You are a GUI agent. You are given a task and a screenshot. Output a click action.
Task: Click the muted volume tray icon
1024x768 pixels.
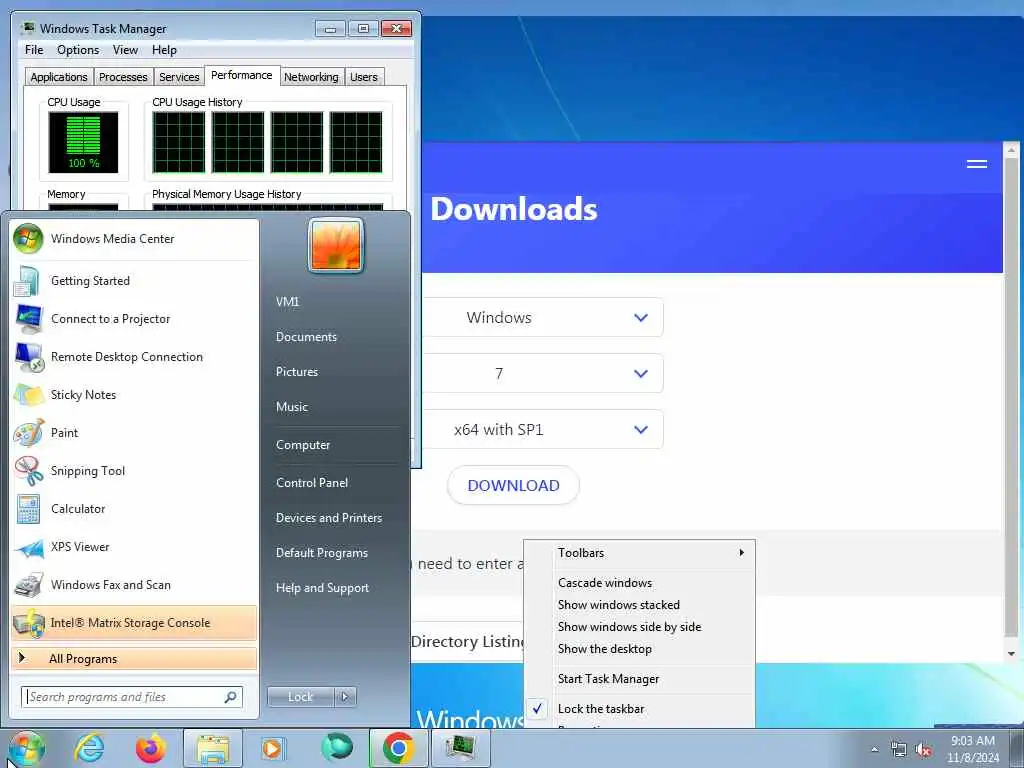923,750
